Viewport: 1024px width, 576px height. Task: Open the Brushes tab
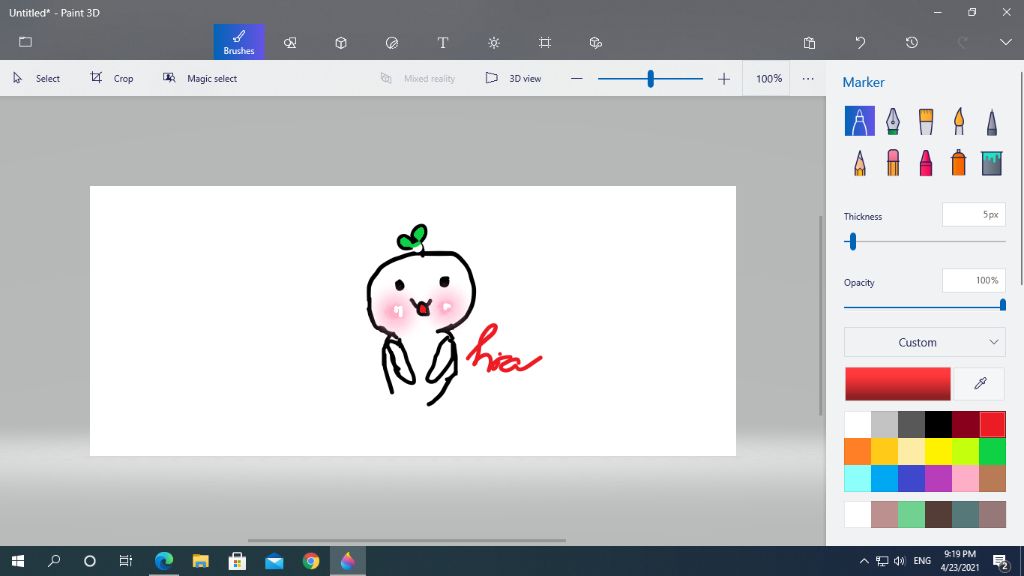pos(239,42)
